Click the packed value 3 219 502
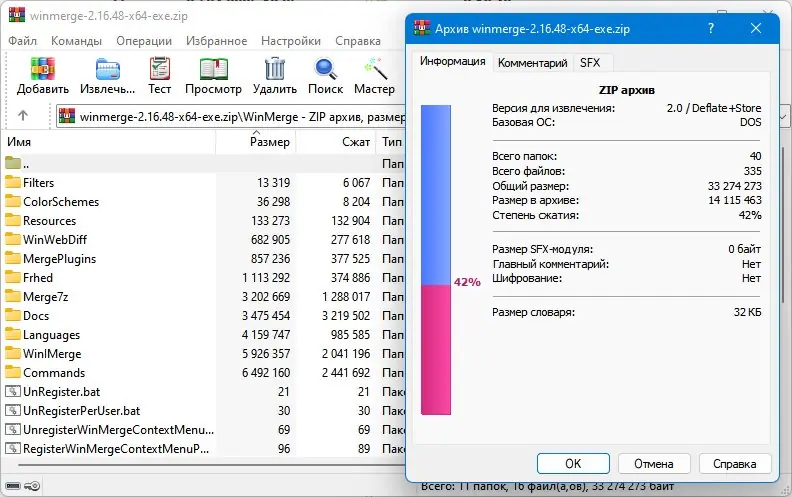The width and height of the screenshot is (792, 497). click(346, 316)
